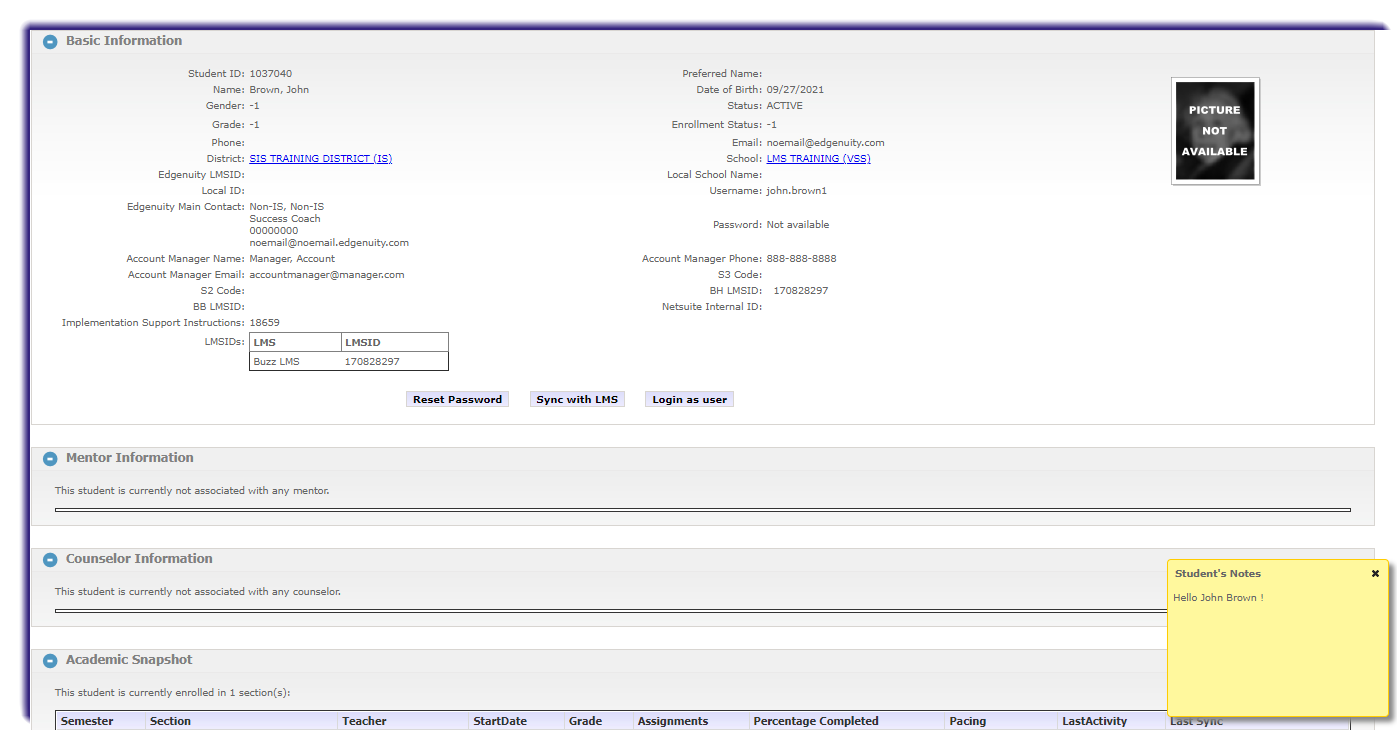
Task: Click the Basic Information heading text
Action: tap(124, 41)
